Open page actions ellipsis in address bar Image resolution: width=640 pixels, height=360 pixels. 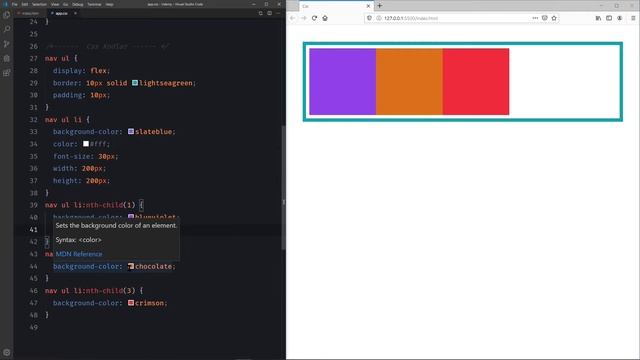(x=535, y=18)
